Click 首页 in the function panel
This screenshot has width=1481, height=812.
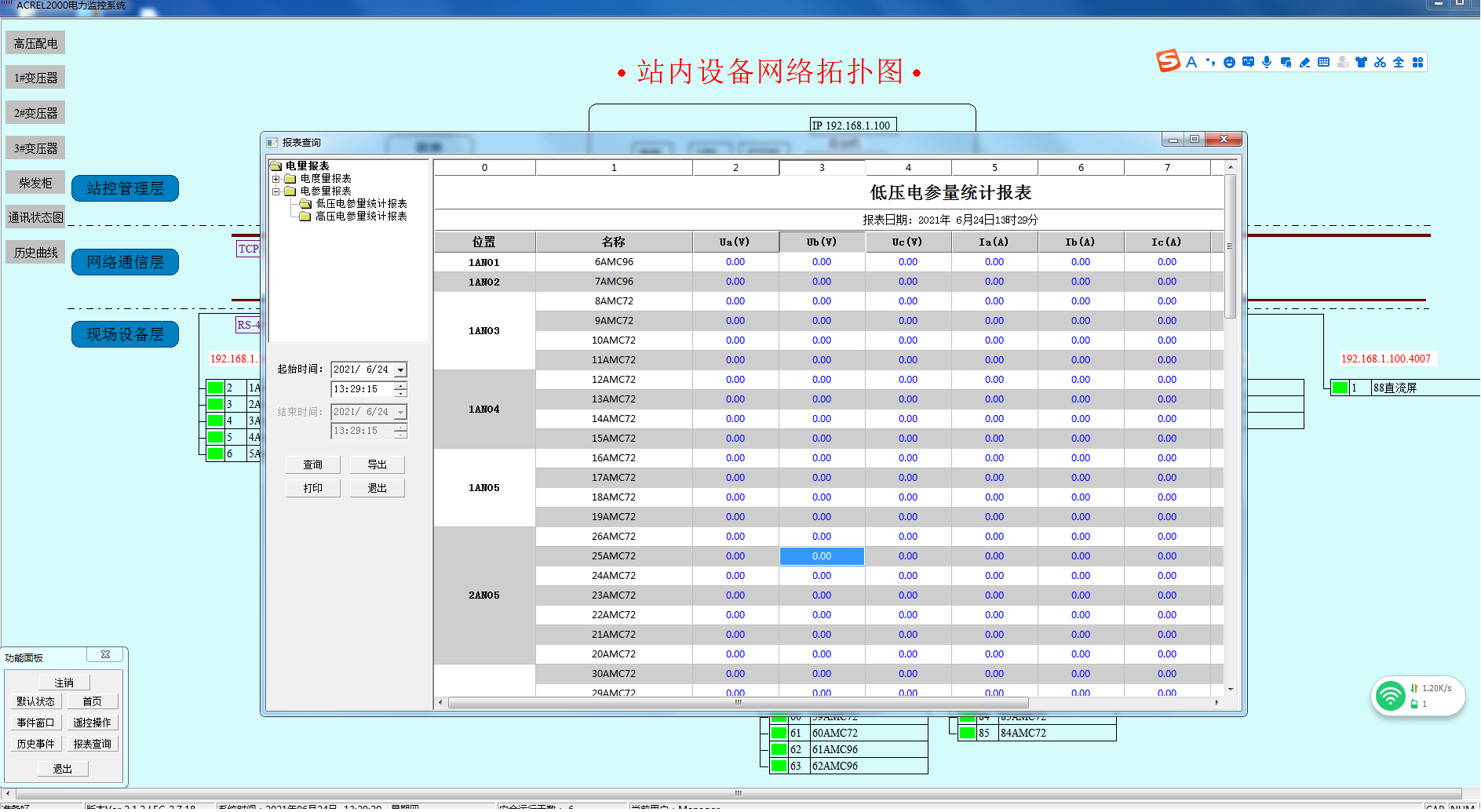click(92, 701)
